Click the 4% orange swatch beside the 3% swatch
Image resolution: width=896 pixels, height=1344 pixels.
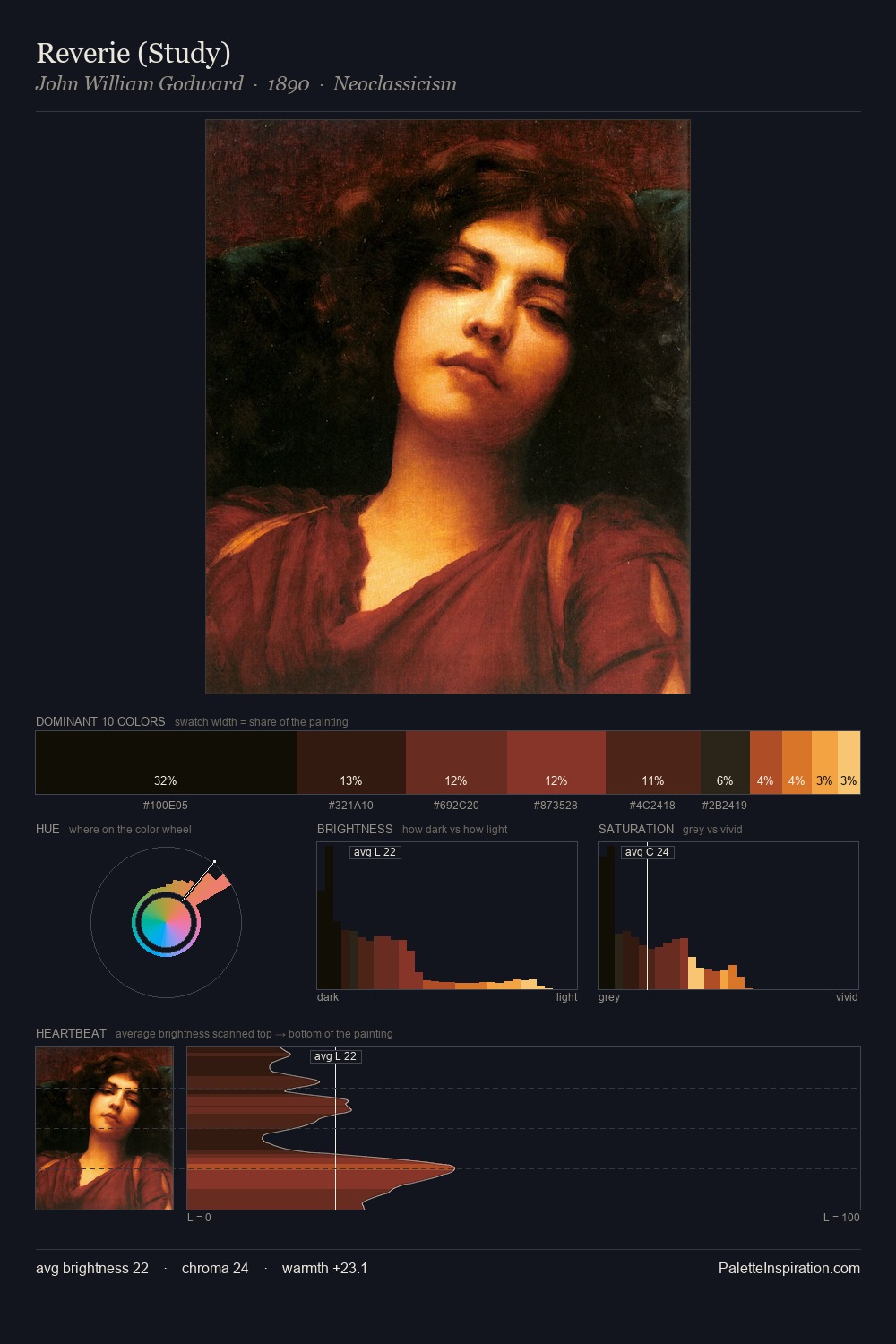pos(797,762)
